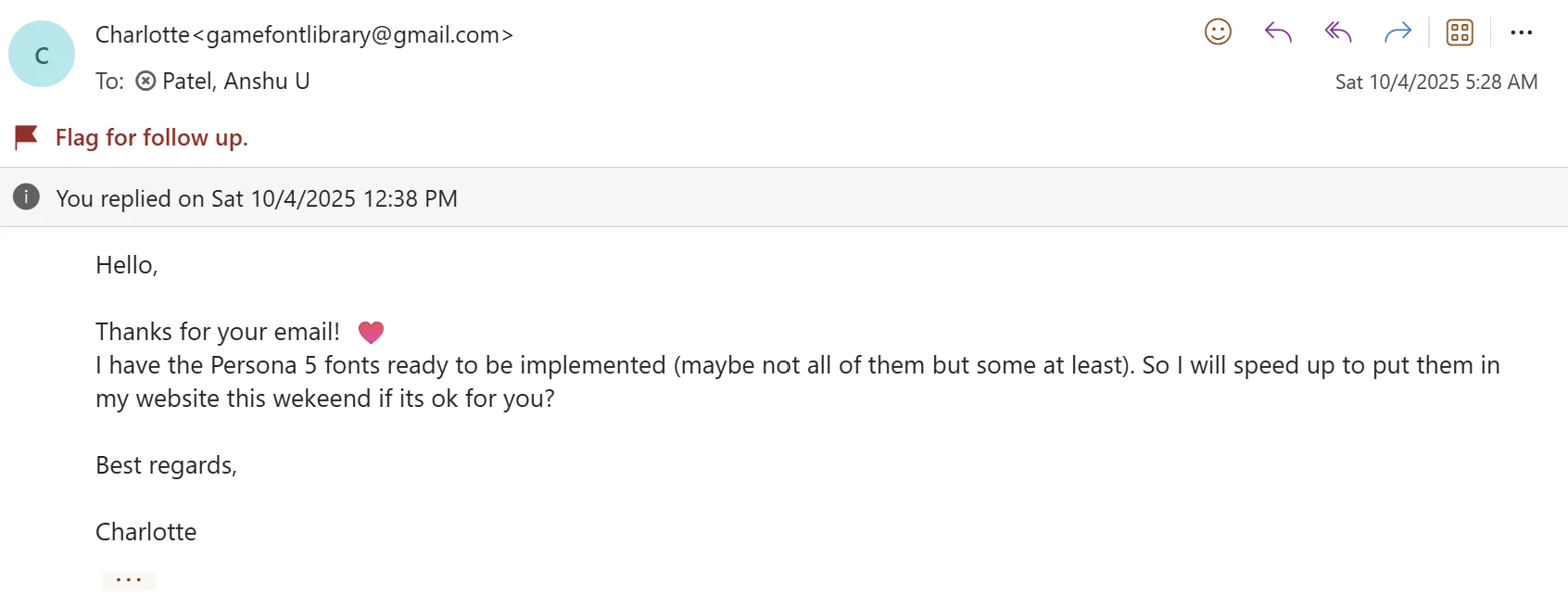The height and width of the screenshot is (608, 1568).
Task: Click the info icon beside replied notice
Action: pos(26,196)
